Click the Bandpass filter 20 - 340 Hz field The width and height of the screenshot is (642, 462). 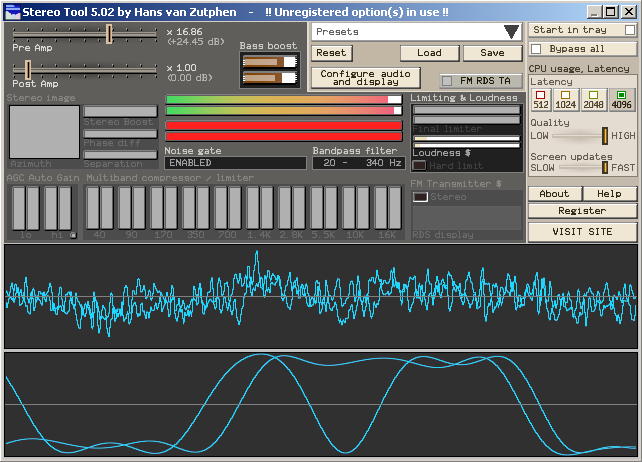[359, 163]
